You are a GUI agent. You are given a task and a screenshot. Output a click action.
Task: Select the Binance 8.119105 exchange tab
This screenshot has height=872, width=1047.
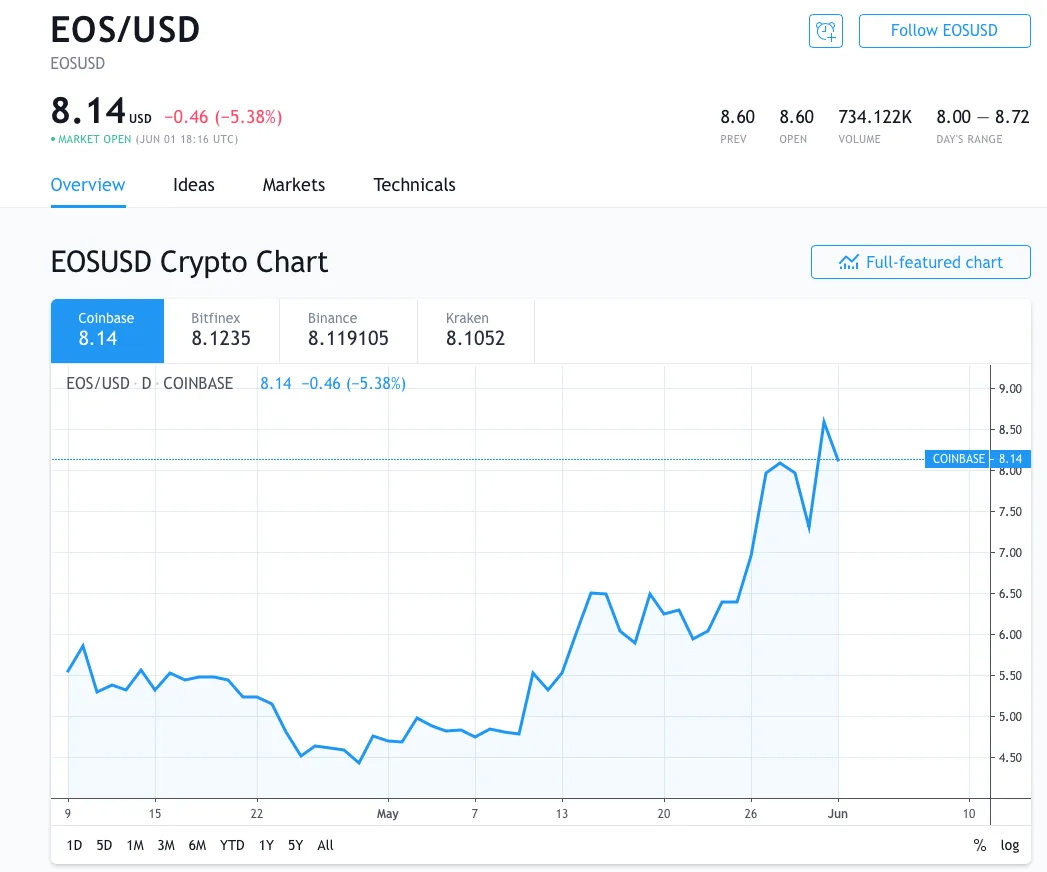click(x=349, y=331)
